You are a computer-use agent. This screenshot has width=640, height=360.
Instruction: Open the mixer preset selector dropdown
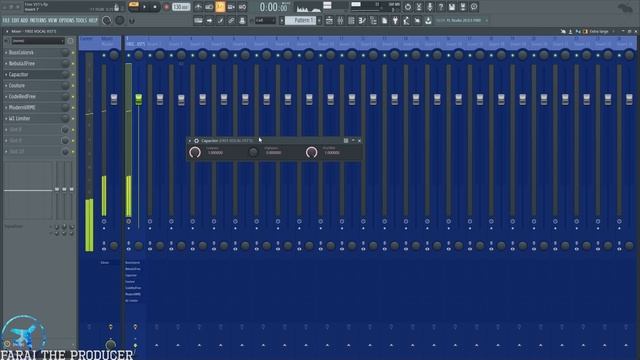tap(38, 41)
